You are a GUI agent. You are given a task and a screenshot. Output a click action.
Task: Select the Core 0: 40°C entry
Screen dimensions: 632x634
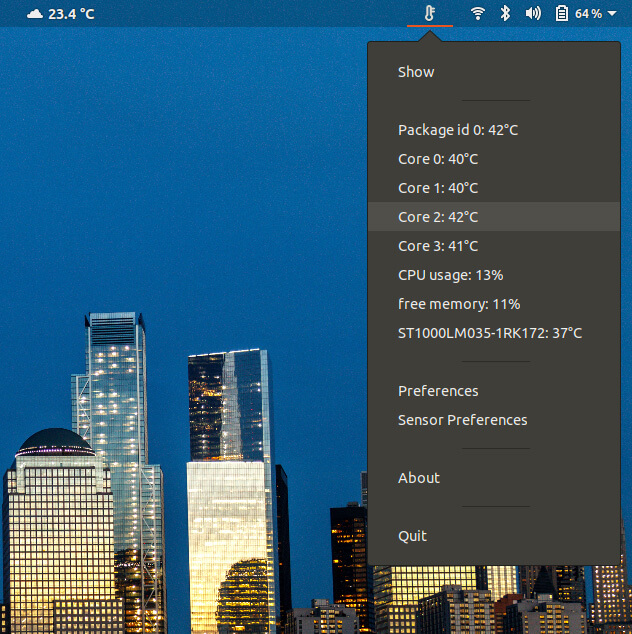coord(494,159)
